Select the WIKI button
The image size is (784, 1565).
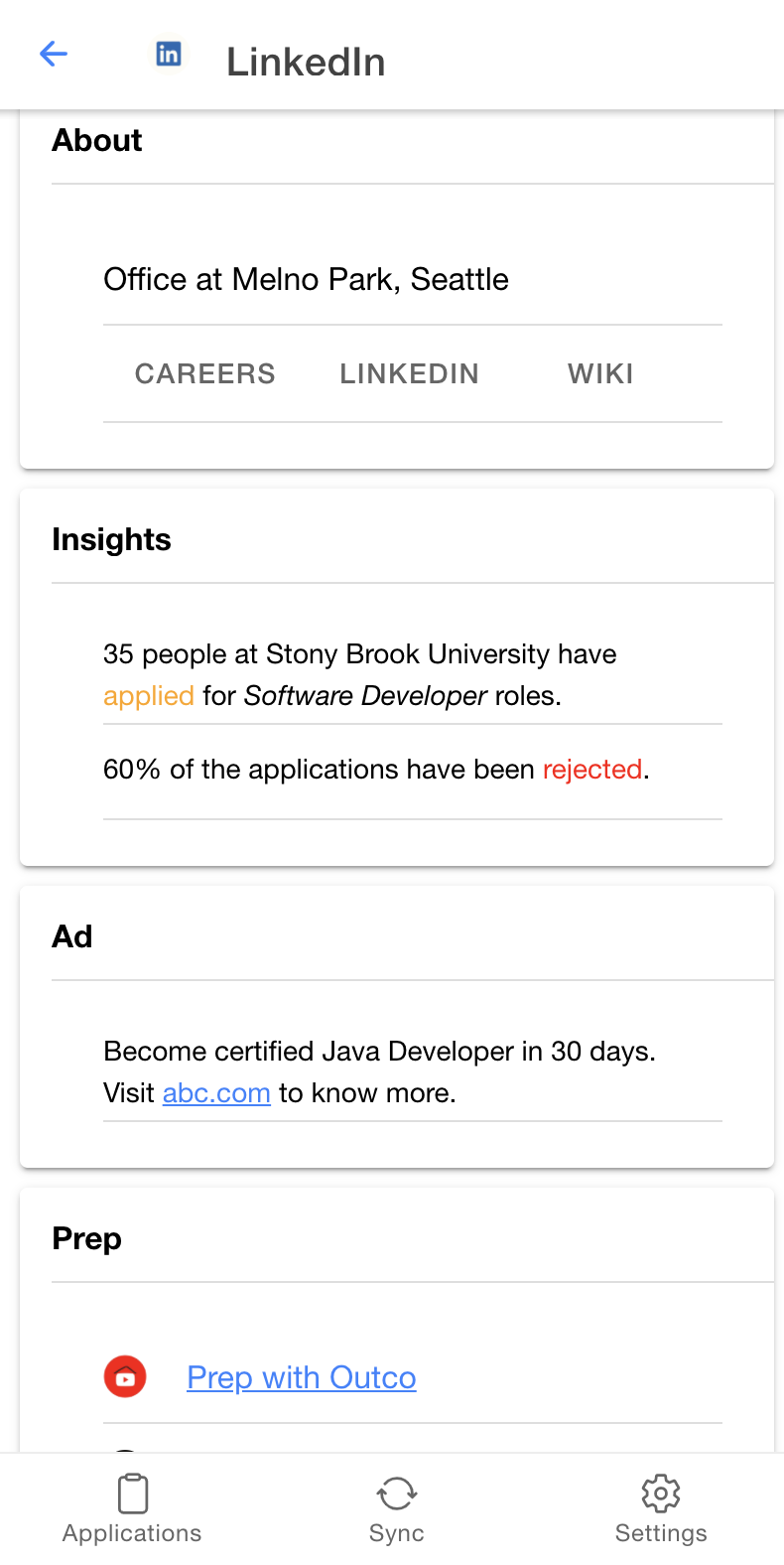point(600,373)
